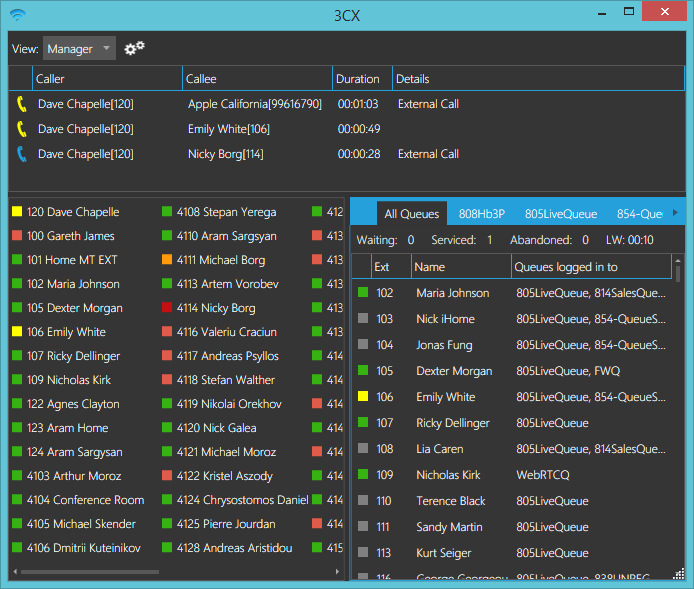Click gray status square of 113 Kurt Seiger
The height and width of the screenshot is (589, 694).
[x=363, y=552]
